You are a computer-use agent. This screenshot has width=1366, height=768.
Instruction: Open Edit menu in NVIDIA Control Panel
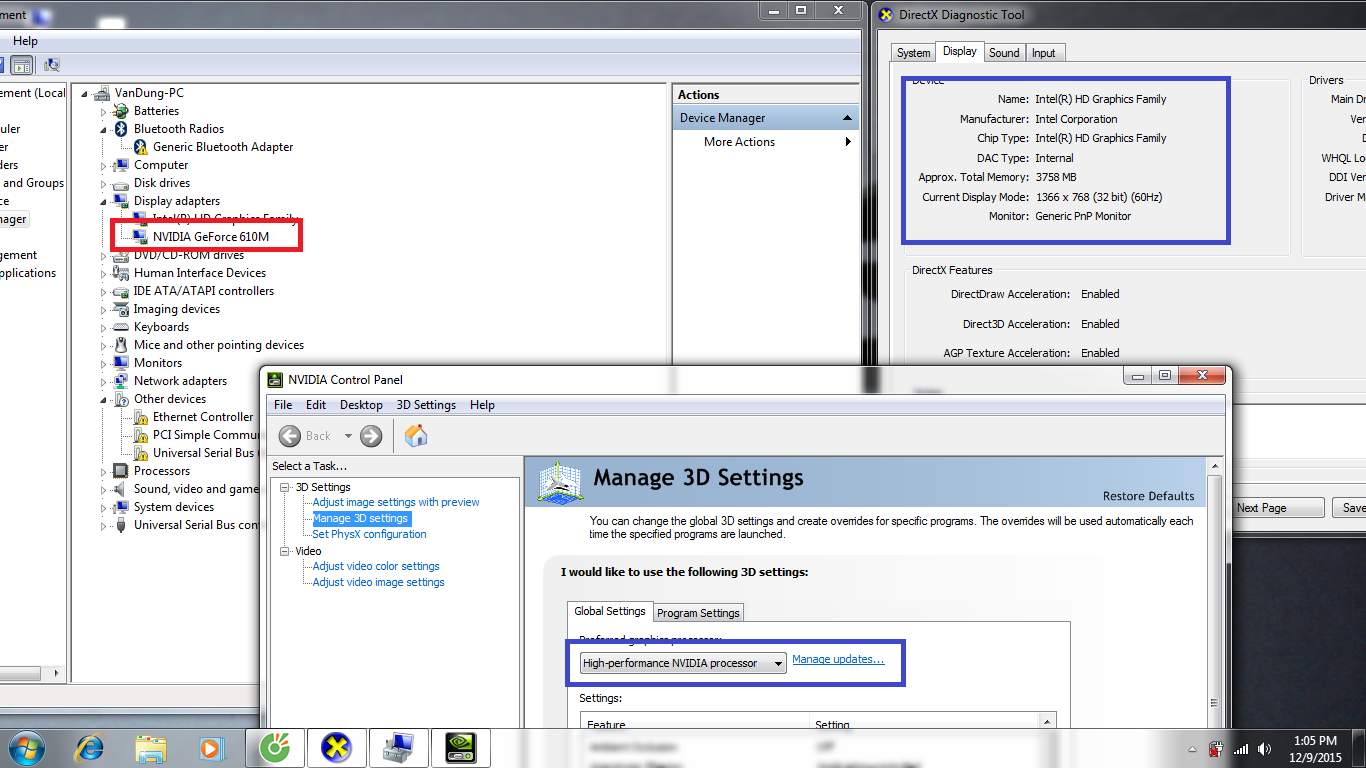click(316, 405)
